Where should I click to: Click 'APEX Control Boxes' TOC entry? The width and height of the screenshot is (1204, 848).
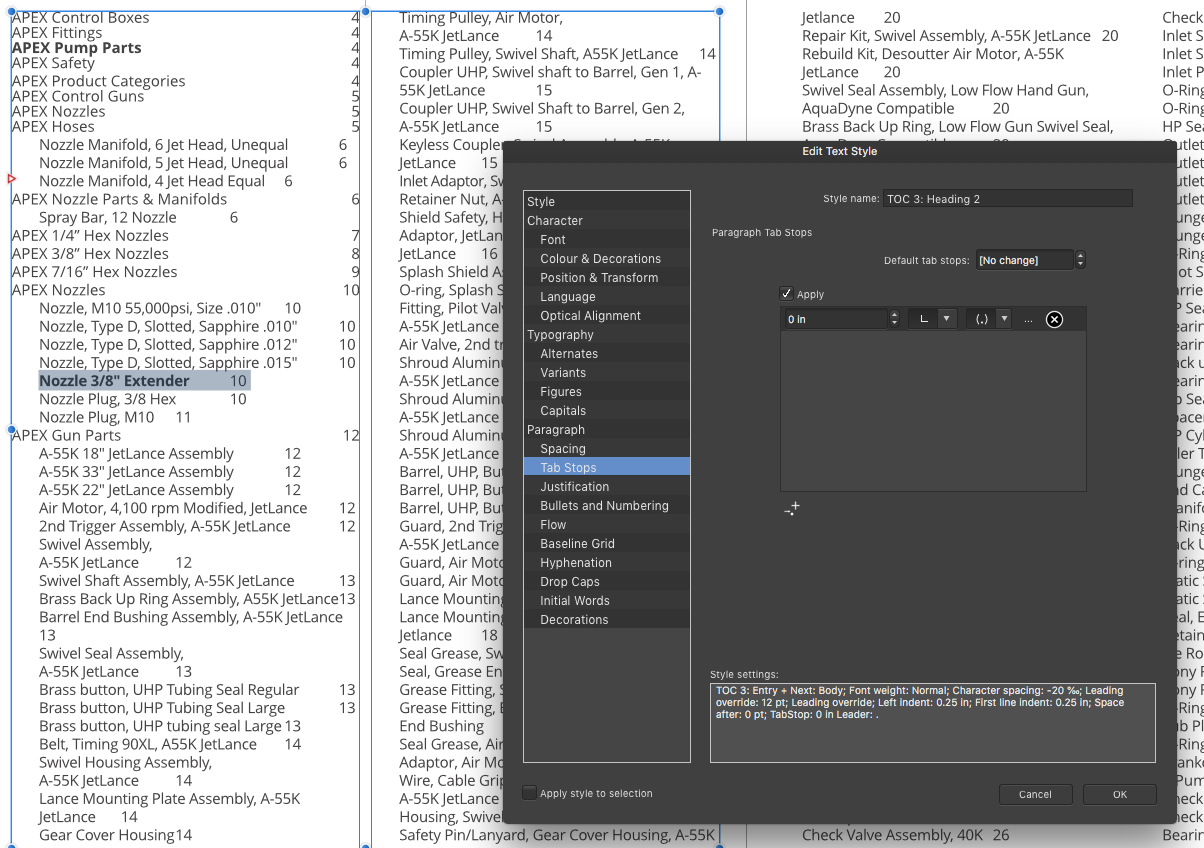pos(80,18)
